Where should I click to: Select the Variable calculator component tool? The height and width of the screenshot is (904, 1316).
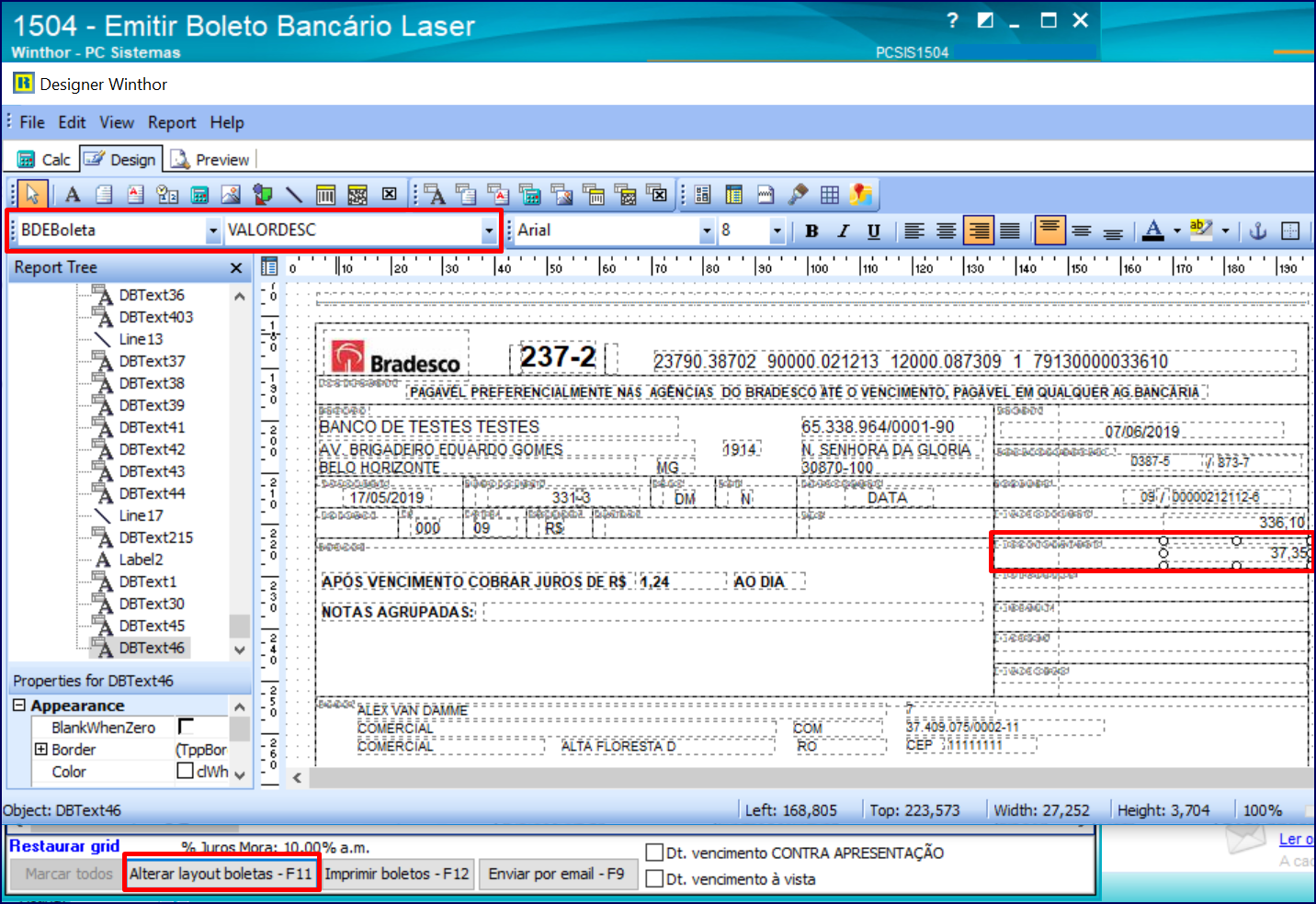pyautogui.click(x=199, y=194)
